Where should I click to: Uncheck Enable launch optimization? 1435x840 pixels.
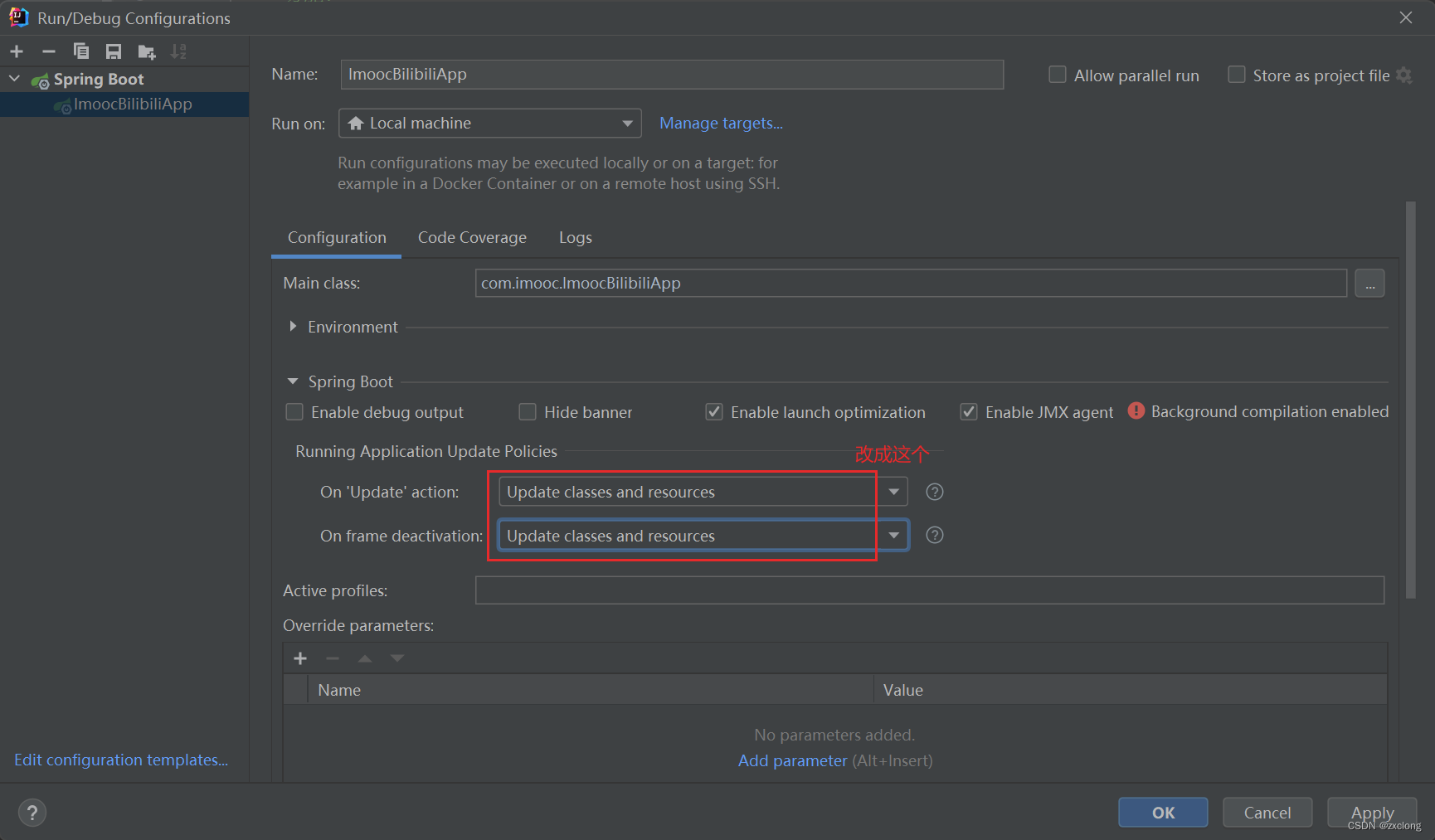(x=714, y=412)
